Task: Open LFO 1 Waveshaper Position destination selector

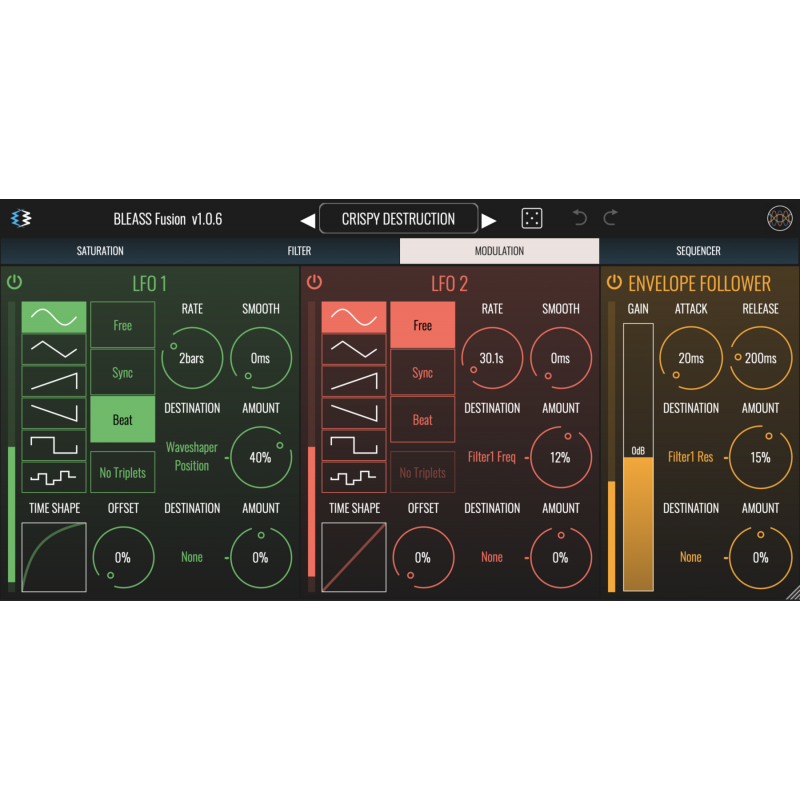Action: tap(192, 457)
